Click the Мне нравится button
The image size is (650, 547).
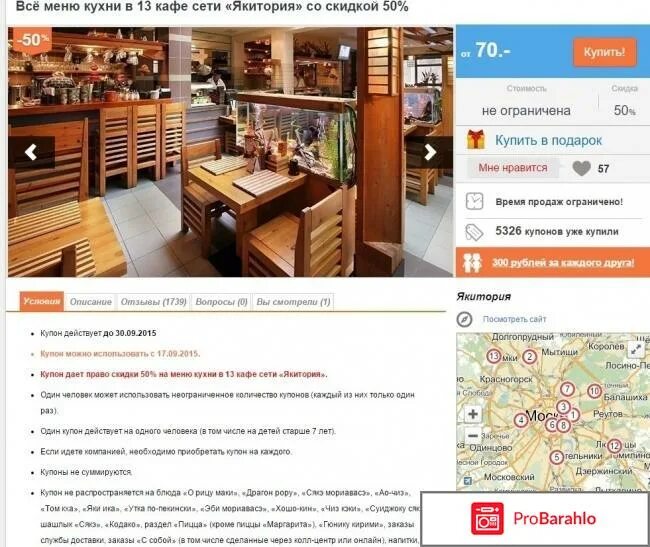(x=513, y=168)
